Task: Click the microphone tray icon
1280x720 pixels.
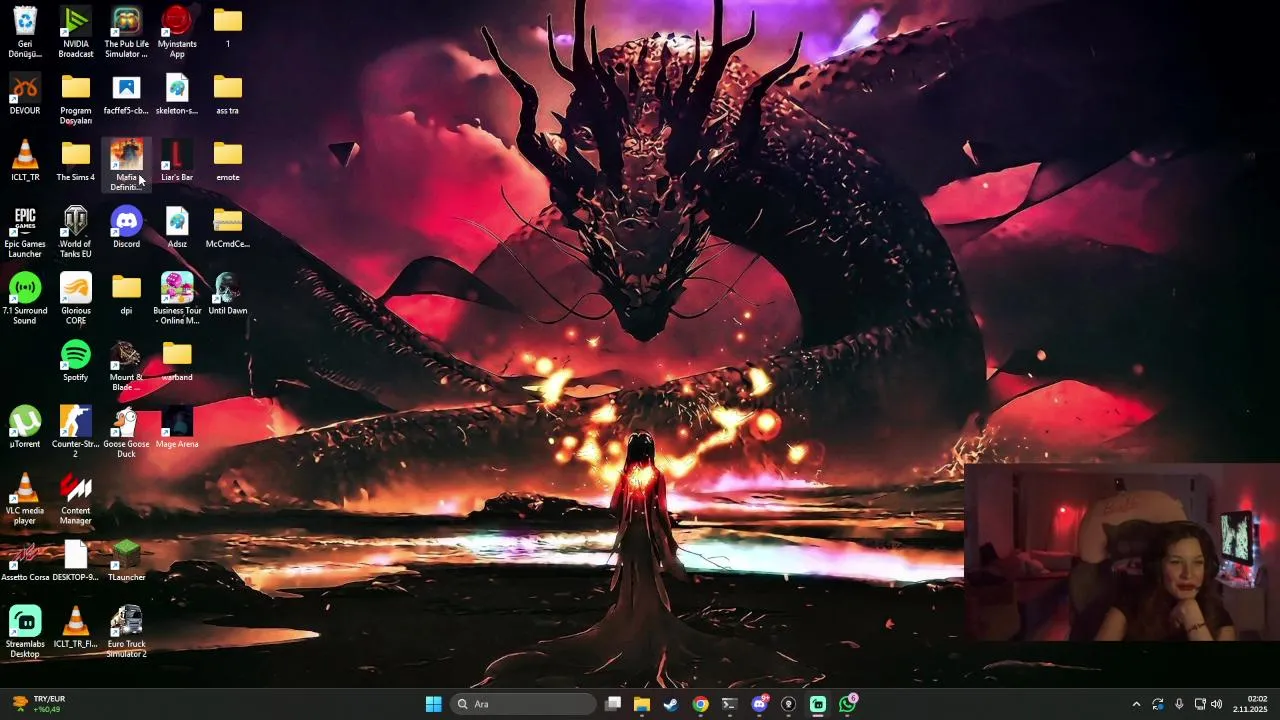Action: [1179, 704]
